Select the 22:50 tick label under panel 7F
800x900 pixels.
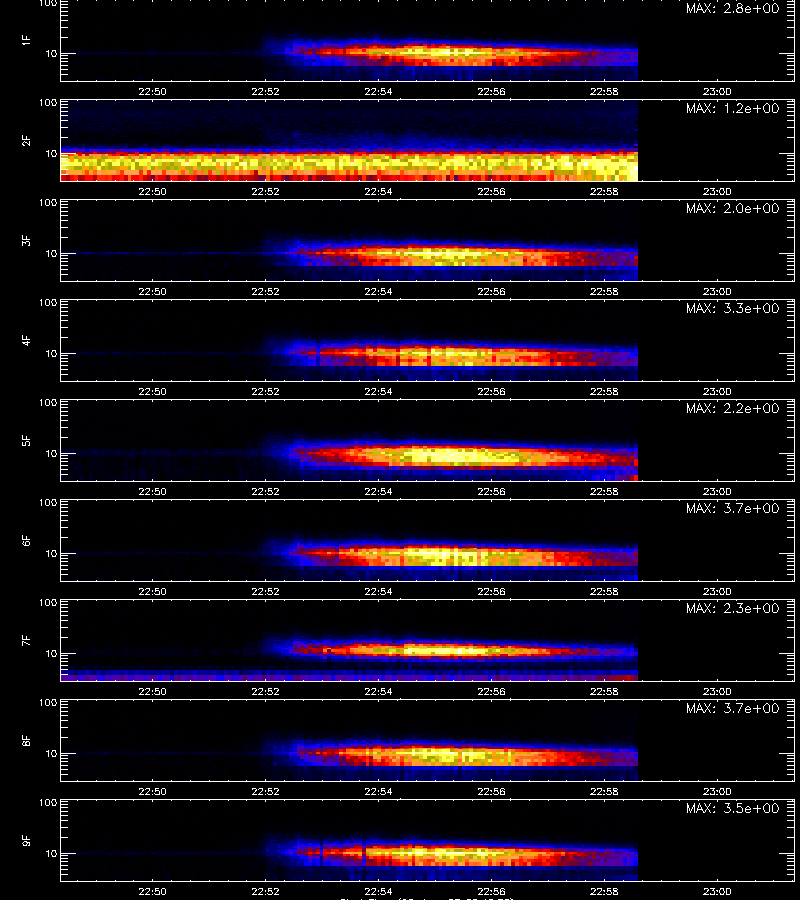(x=152, y=691)
